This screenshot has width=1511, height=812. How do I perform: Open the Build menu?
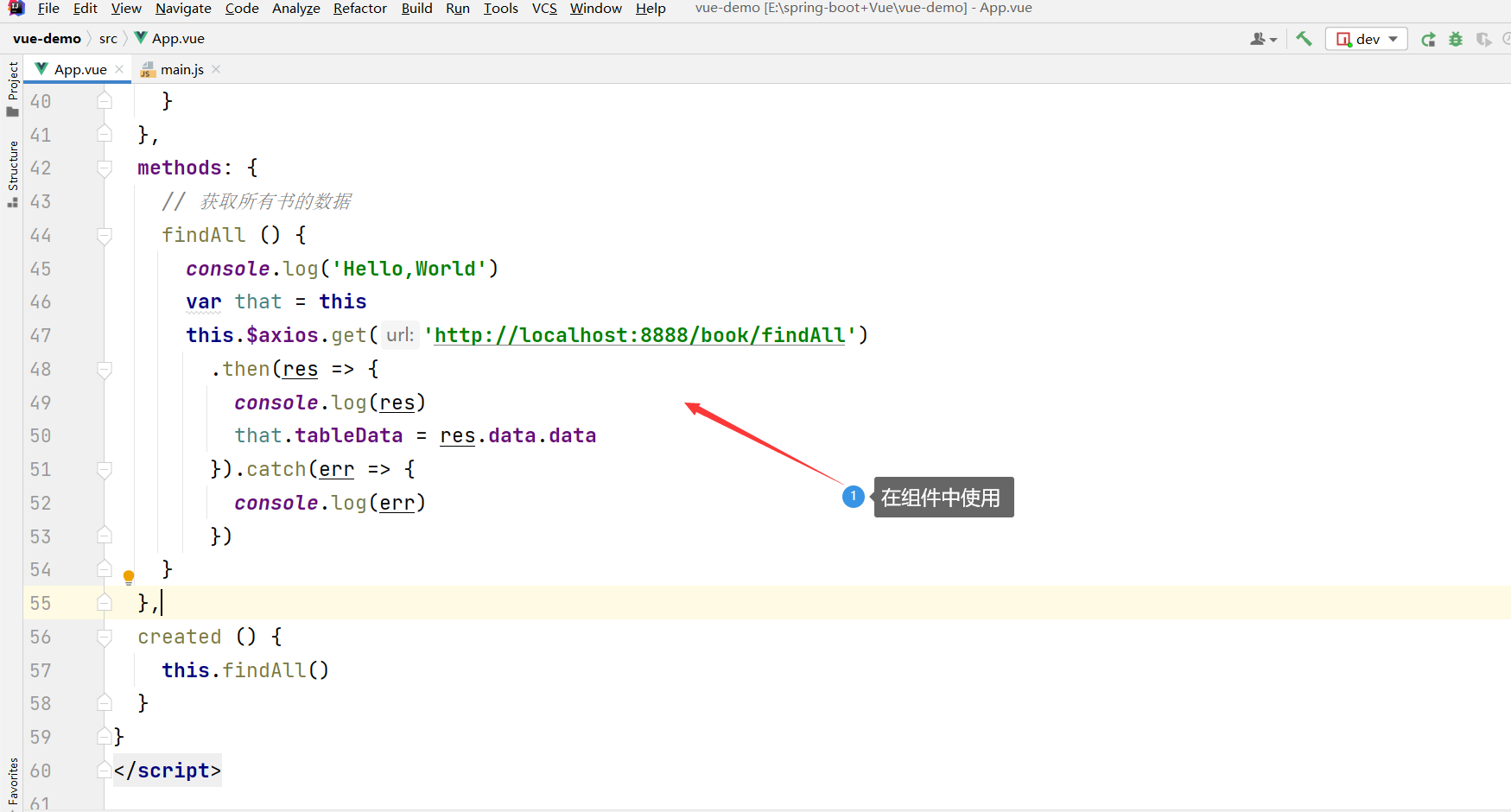(x=416, y=9)
